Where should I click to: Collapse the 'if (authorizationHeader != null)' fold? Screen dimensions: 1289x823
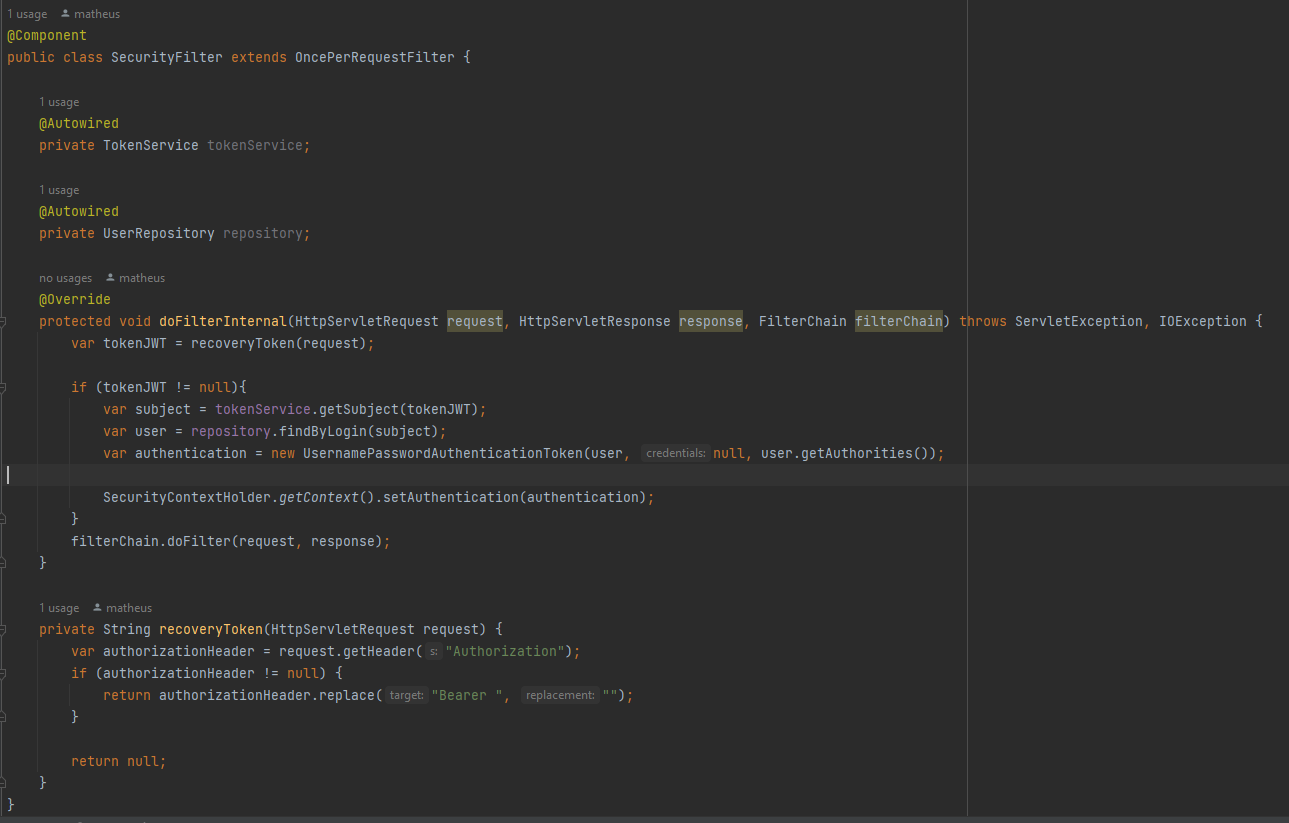point(3,673)
